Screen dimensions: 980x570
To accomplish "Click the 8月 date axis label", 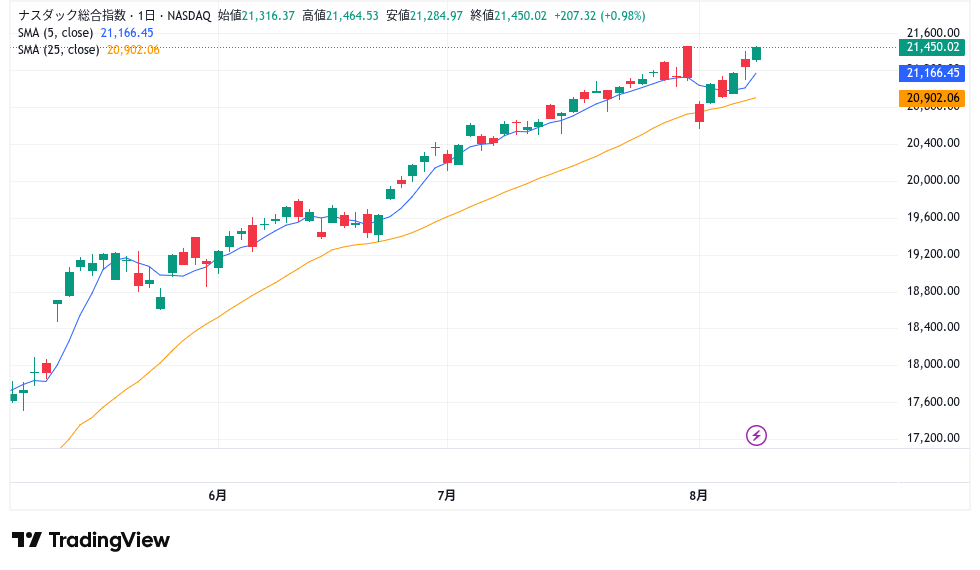I will (x=698, y=496).
